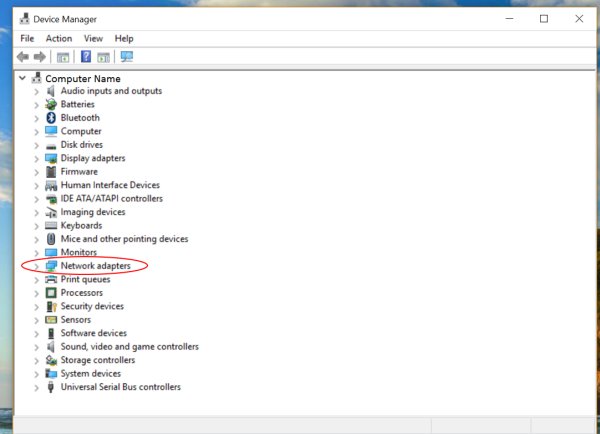Click the Sound, video and game controllers icon

pyautogui.click(x=51, y=347)
